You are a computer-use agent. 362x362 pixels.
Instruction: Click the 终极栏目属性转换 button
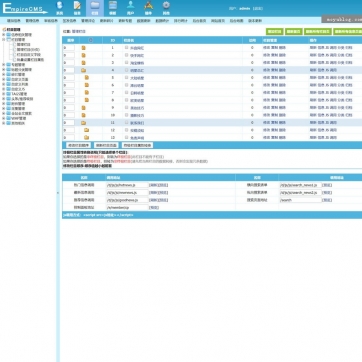coord(137,145)
